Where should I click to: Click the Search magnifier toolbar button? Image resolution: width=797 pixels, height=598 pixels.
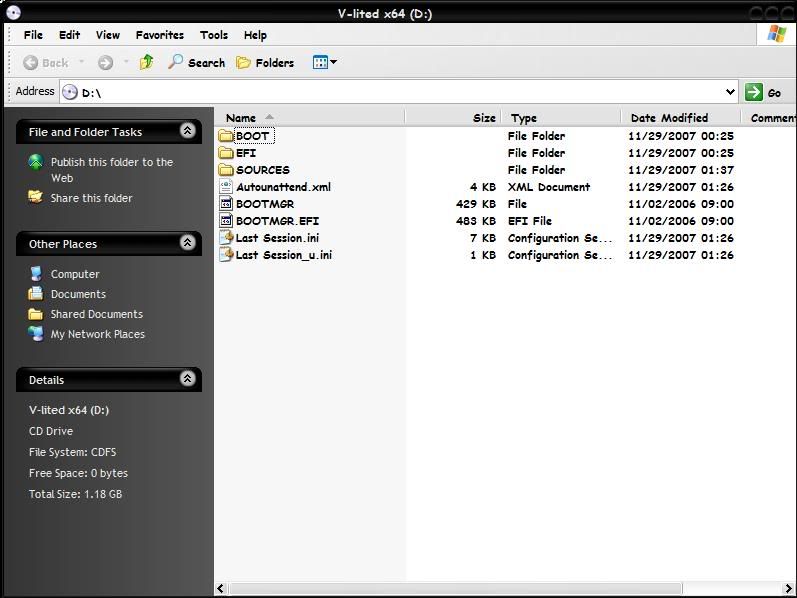pos(196,62)
